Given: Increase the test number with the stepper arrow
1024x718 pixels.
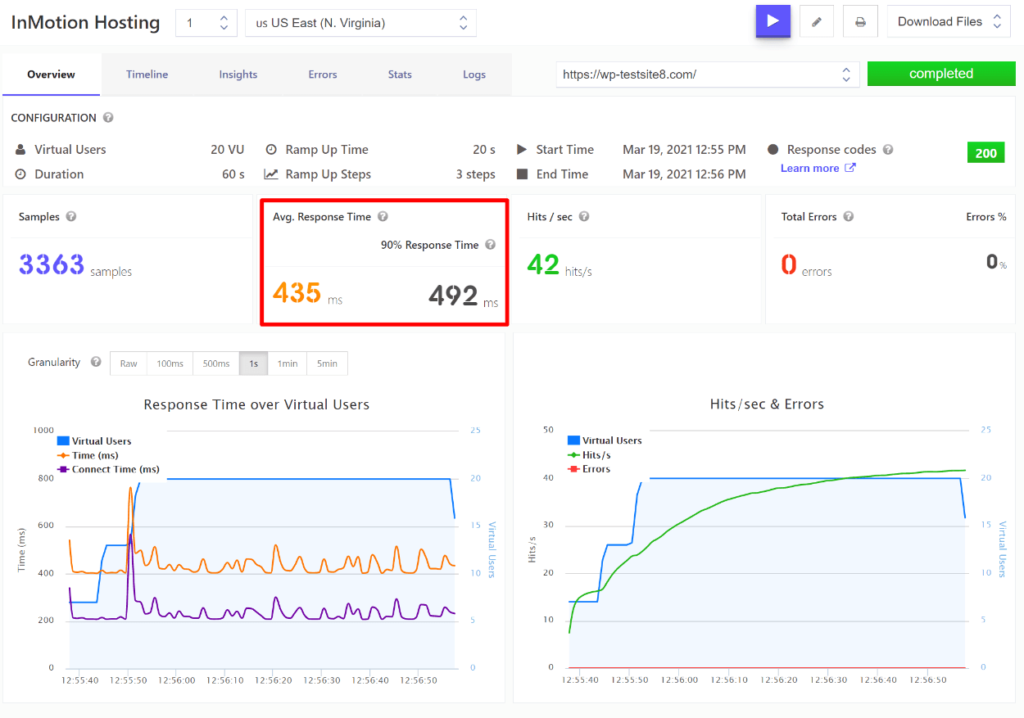Looking at the screenshot, I should click(x=224, y=17).
